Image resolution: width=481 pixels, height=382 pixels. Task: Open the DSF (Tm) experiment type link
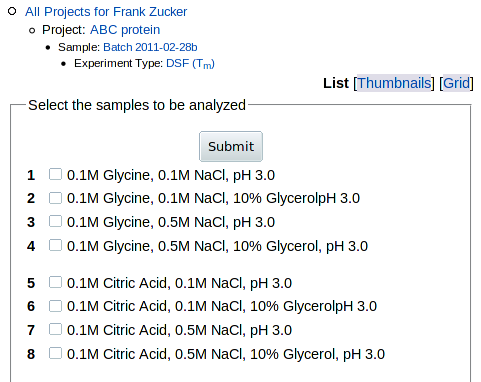coord(190,63)
